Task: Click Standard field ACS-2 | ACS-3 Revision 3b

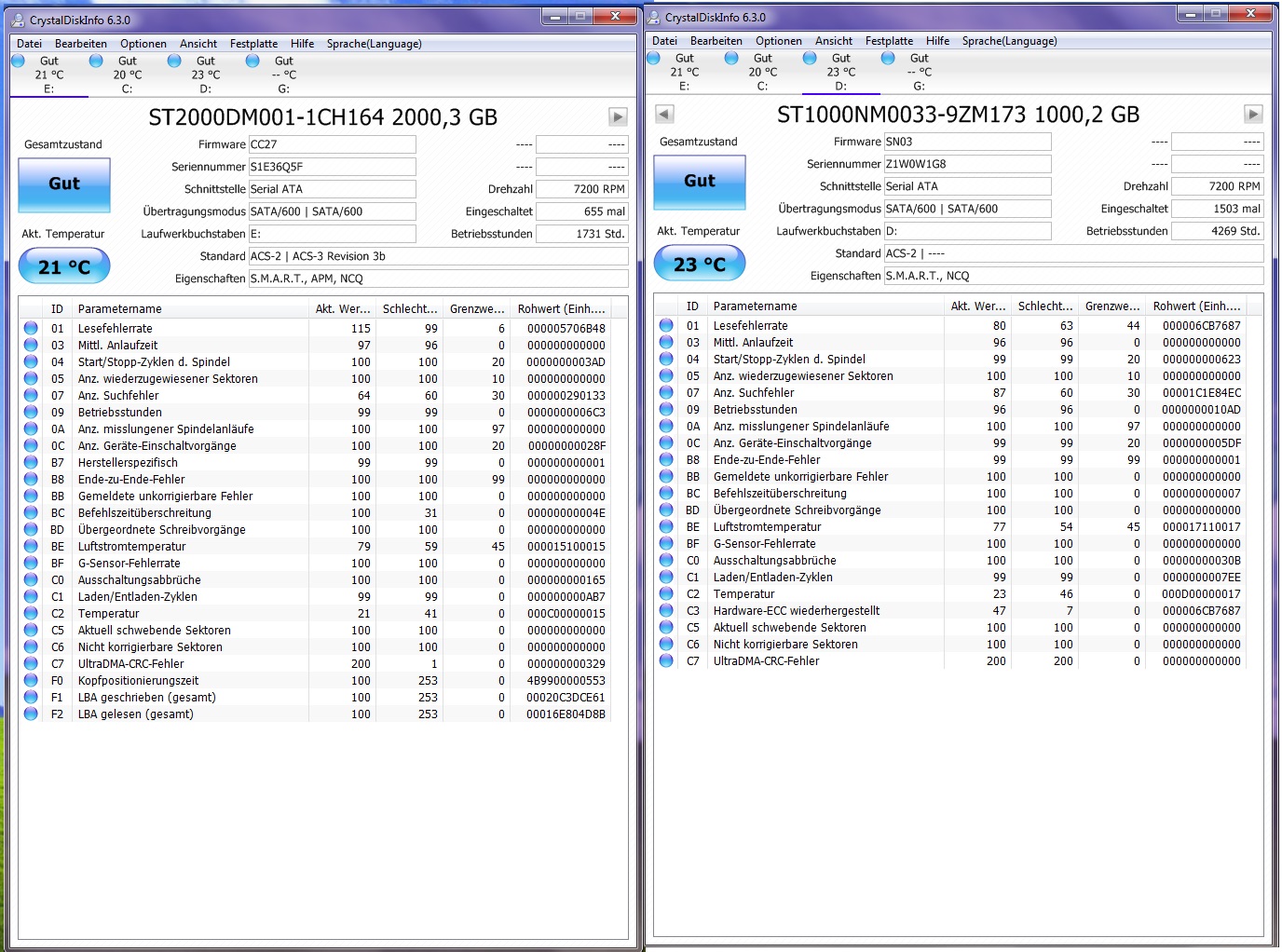Action: (x=438, y=256)
